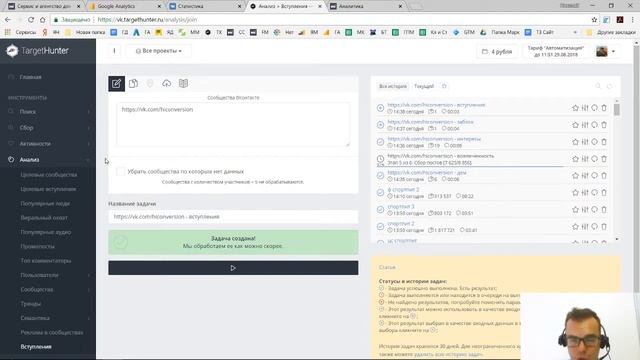Open 'Целевые сообщества' sidebar item
The height and width of the screenshot is (360, 640).
(x=49, y=175)
